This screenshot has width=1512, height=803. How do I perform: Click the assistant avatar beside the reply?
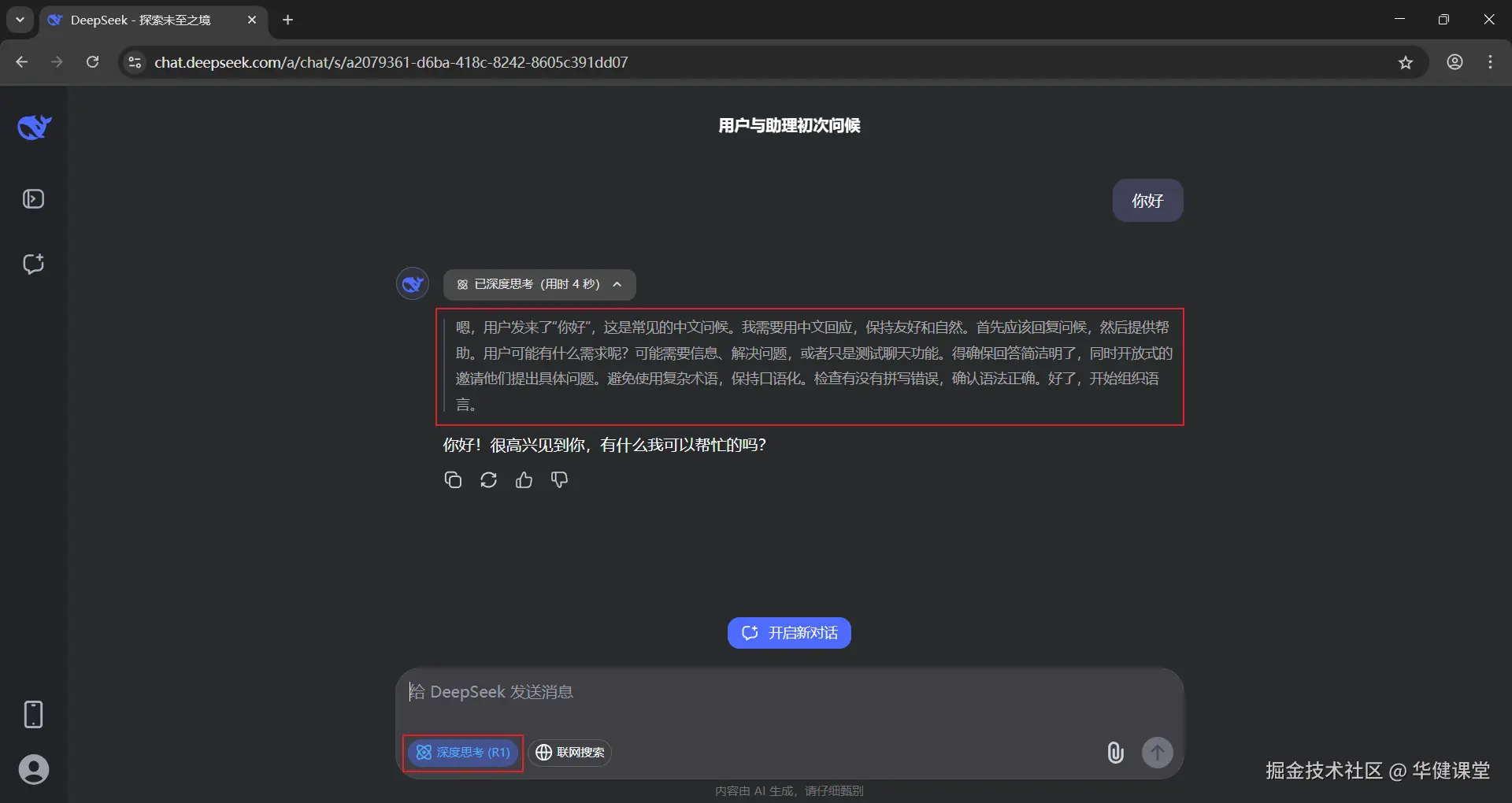(x=413, y=284)
